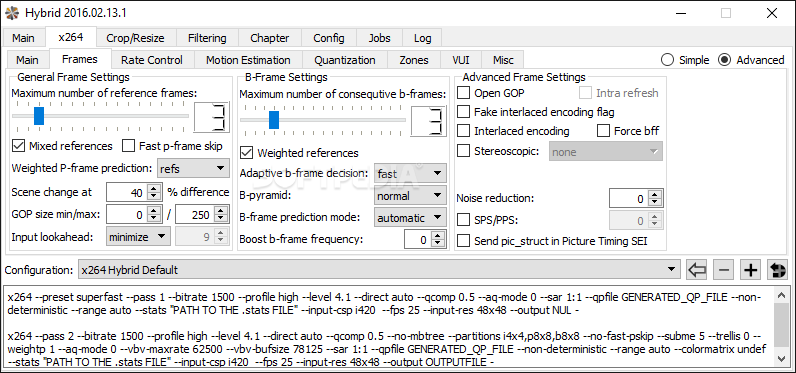This screenshot has width=796, height=373.
Task: Go to the Chapter tab
Action: [x=270, y=38]
